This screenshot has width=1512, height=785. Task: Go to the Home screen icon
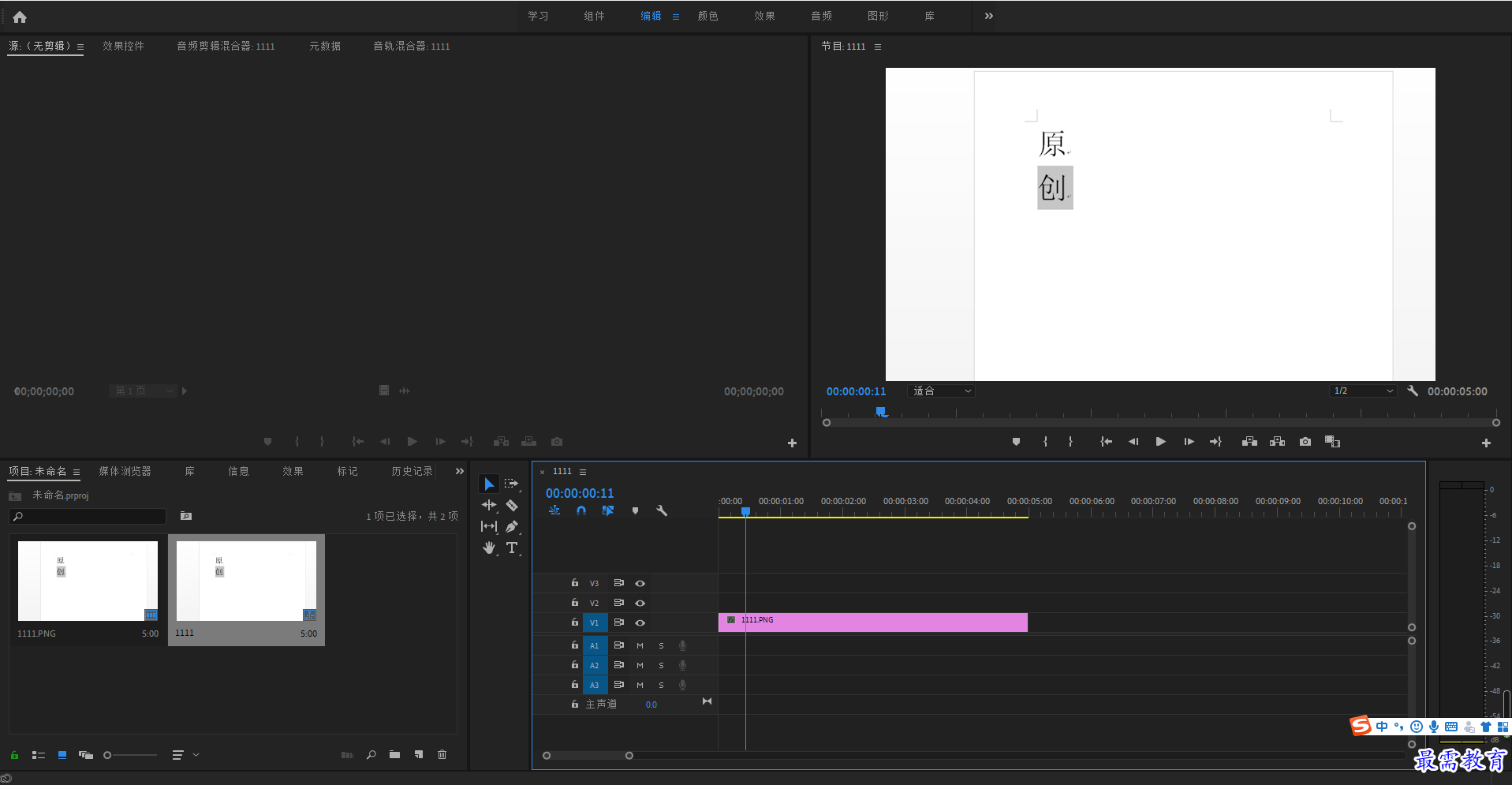click(20, 17)
